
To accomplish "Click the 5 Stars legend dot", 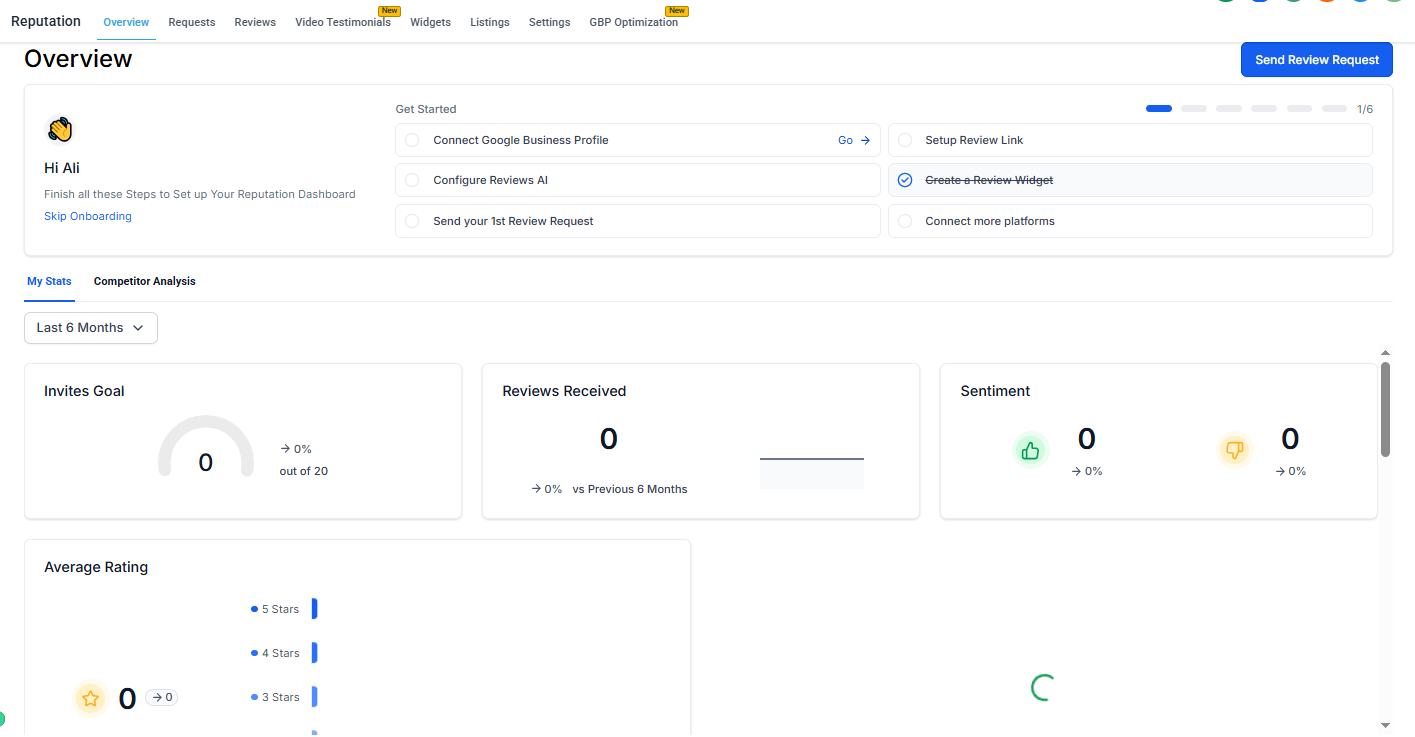I will point(255,609).
